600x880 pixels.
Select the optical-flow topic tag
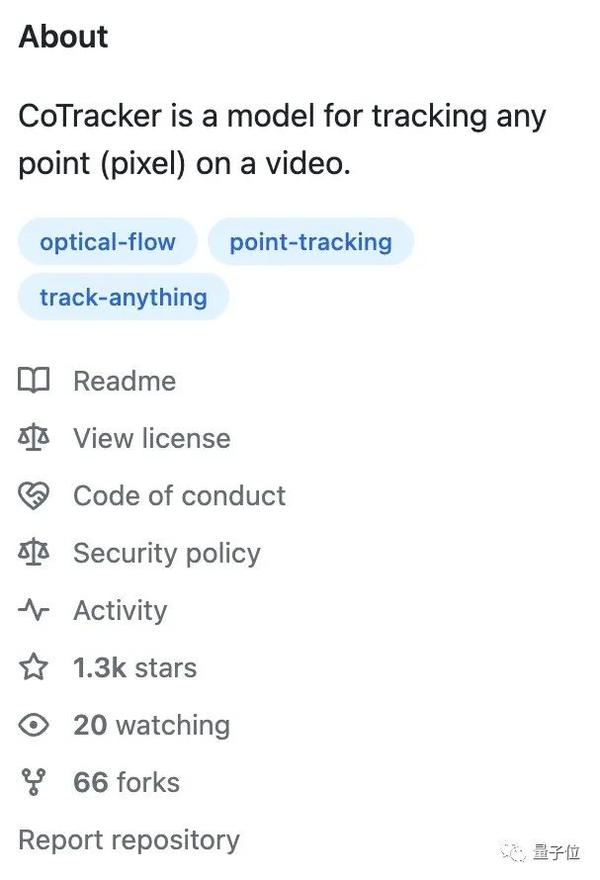[x=107, y=241]
